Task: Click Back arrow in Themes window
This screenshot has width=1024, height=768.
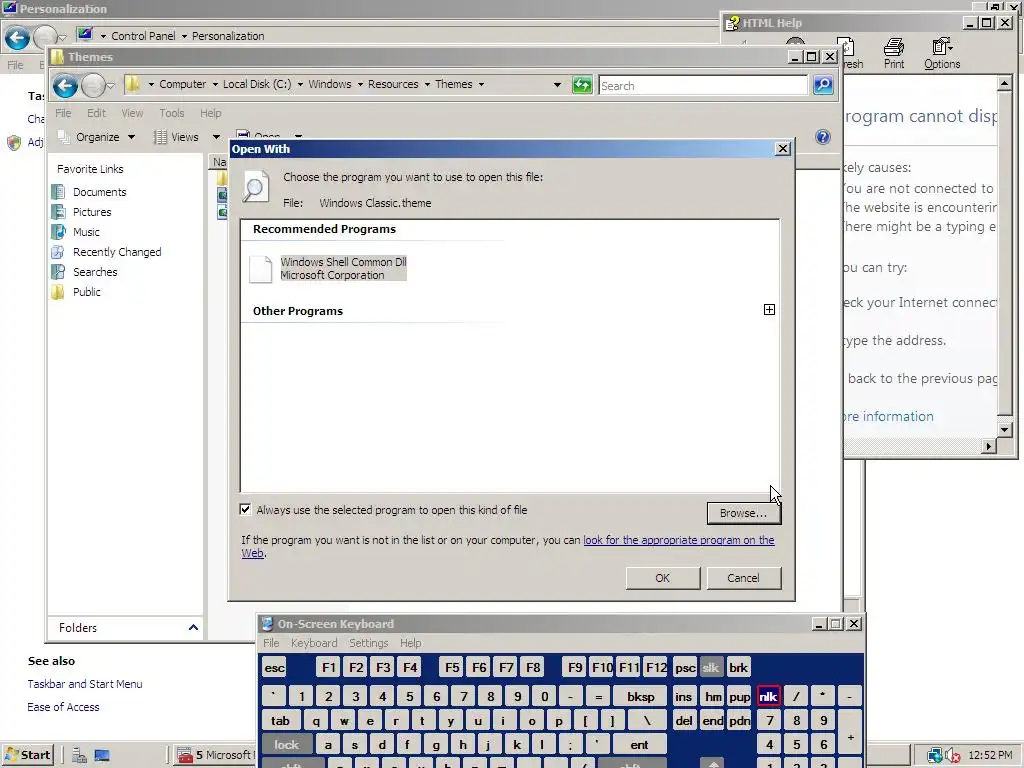Action: [x=65, y=85]
